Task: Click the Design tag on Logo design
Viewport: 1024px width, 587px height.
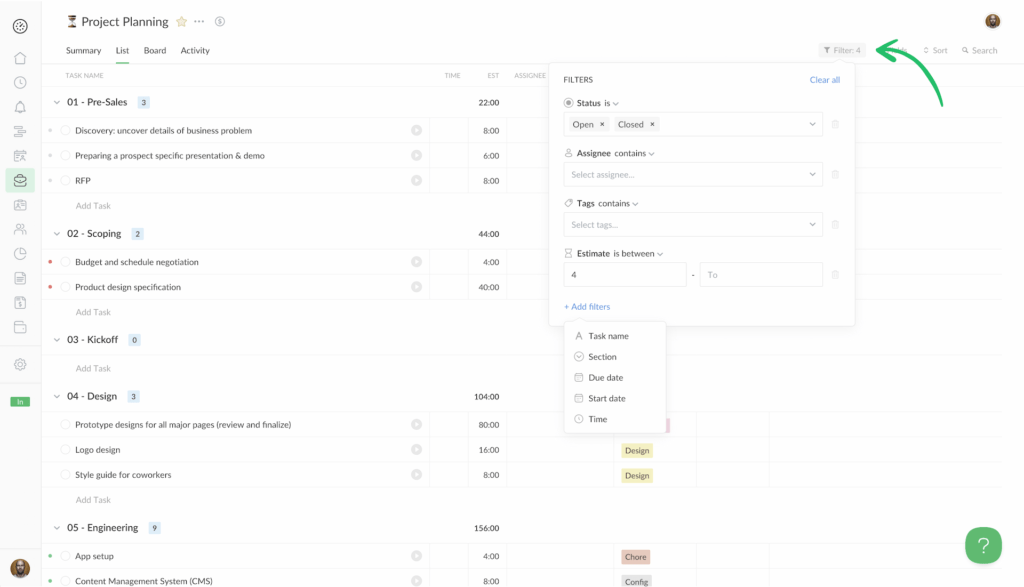Action: click(637, 449)
